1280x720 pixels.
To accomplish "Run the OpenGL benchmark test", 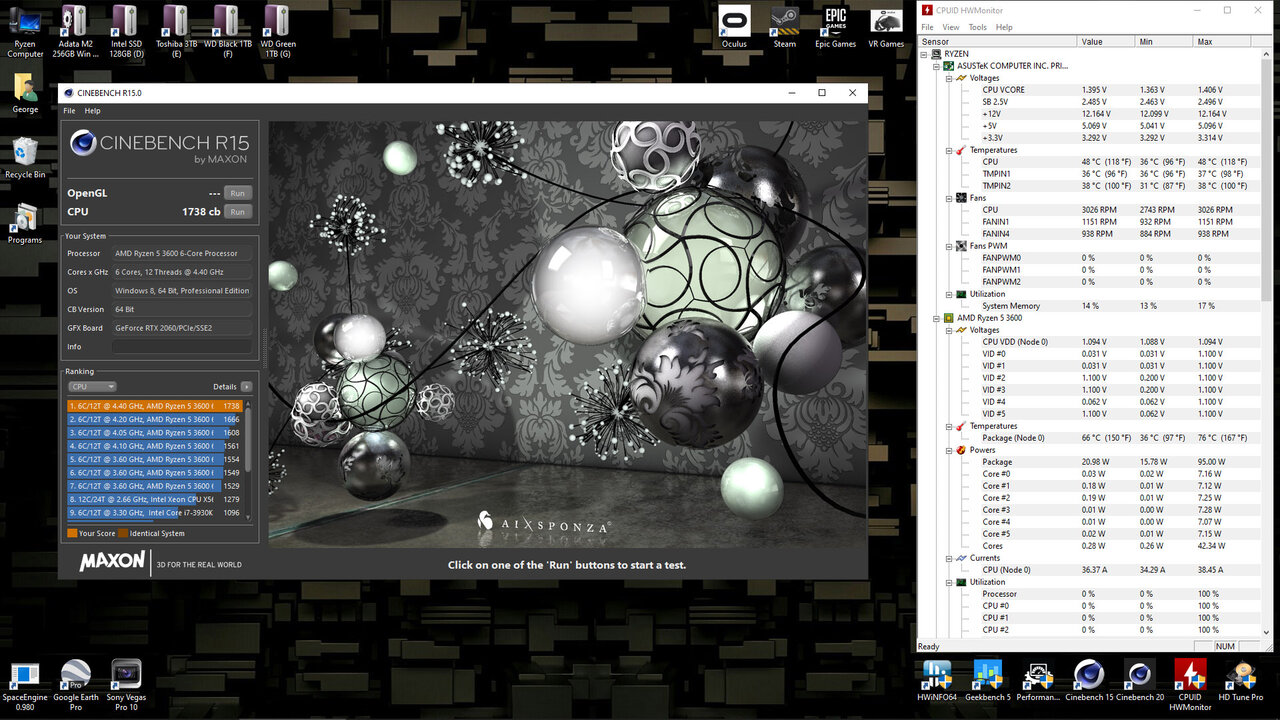I will tap(237, 193).
